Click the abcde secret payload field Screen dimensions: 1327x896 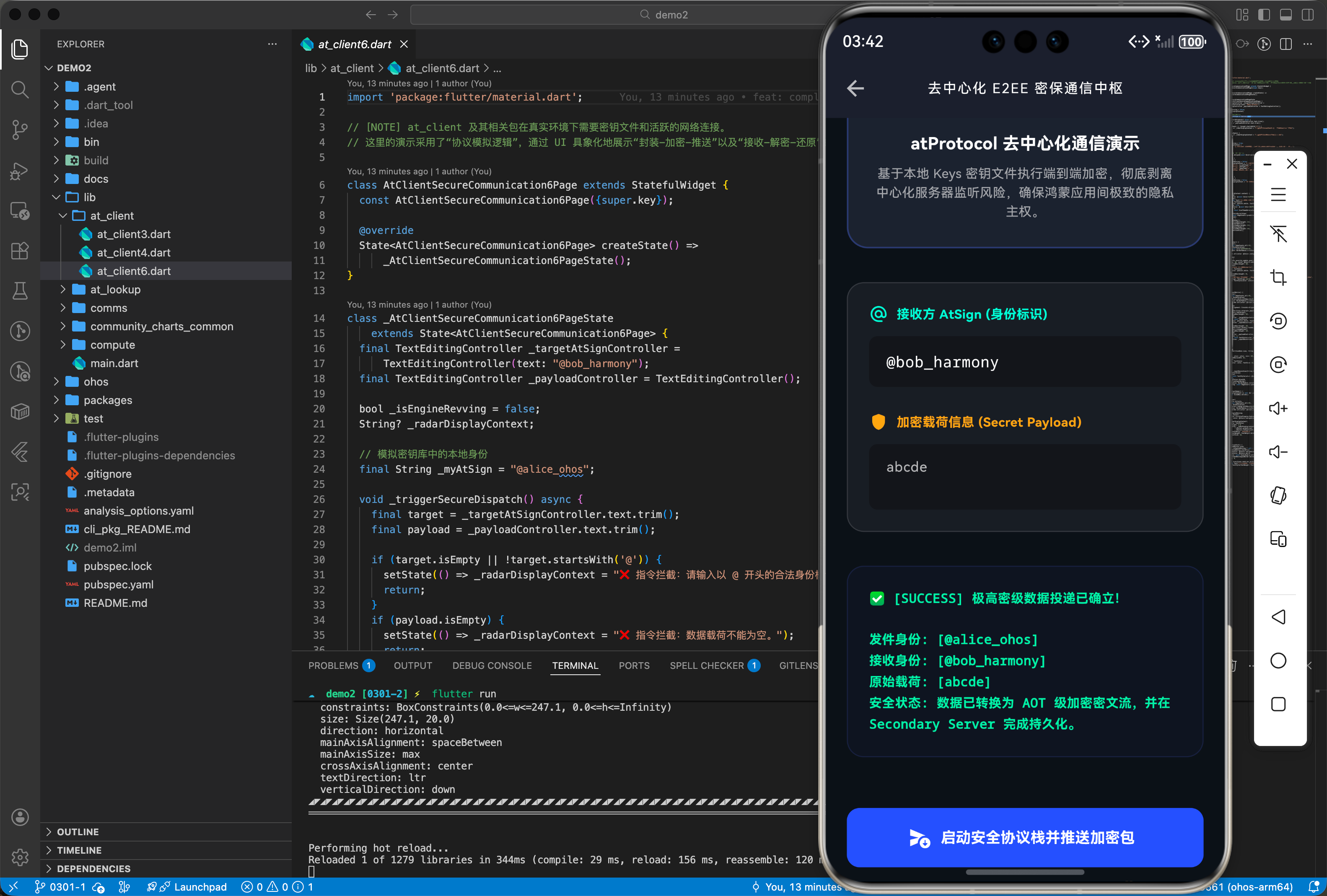coord(1024,476)
